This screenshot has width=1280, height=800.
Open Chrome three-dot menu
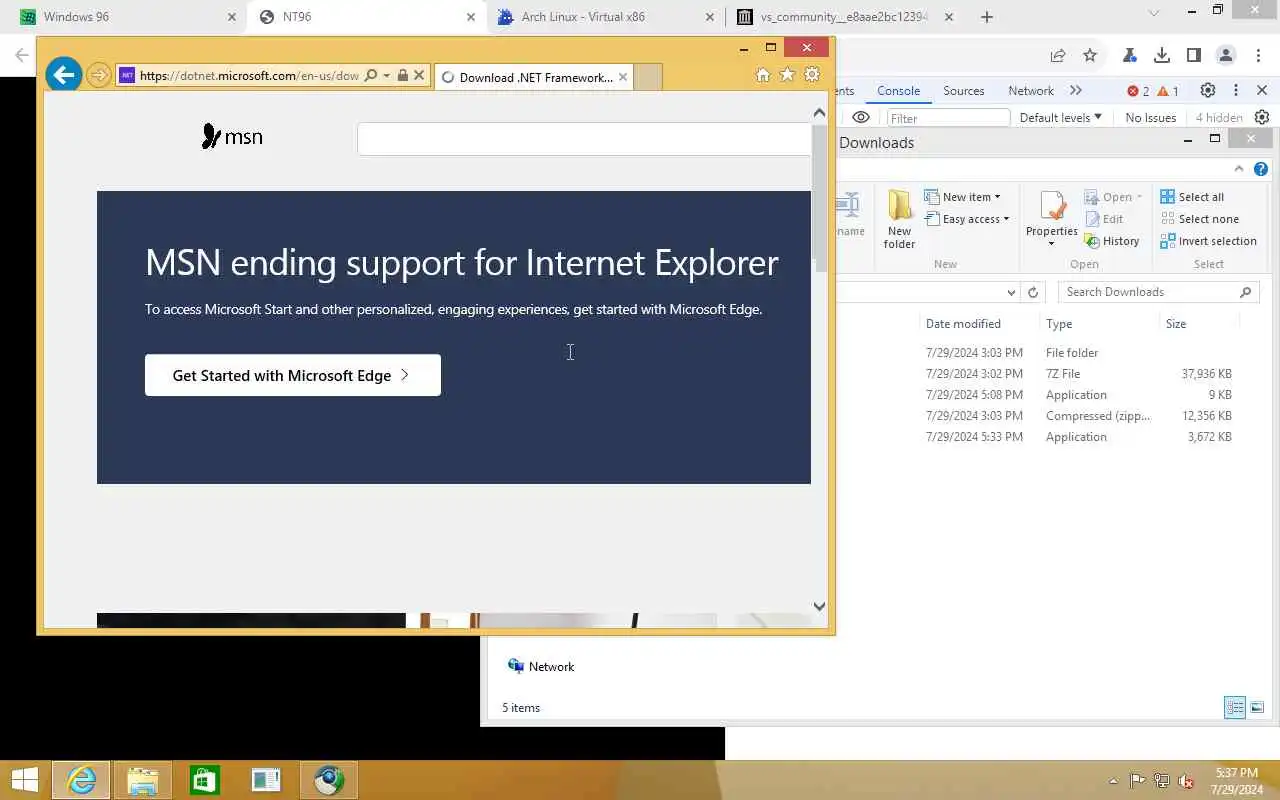tap(1257, 56)
